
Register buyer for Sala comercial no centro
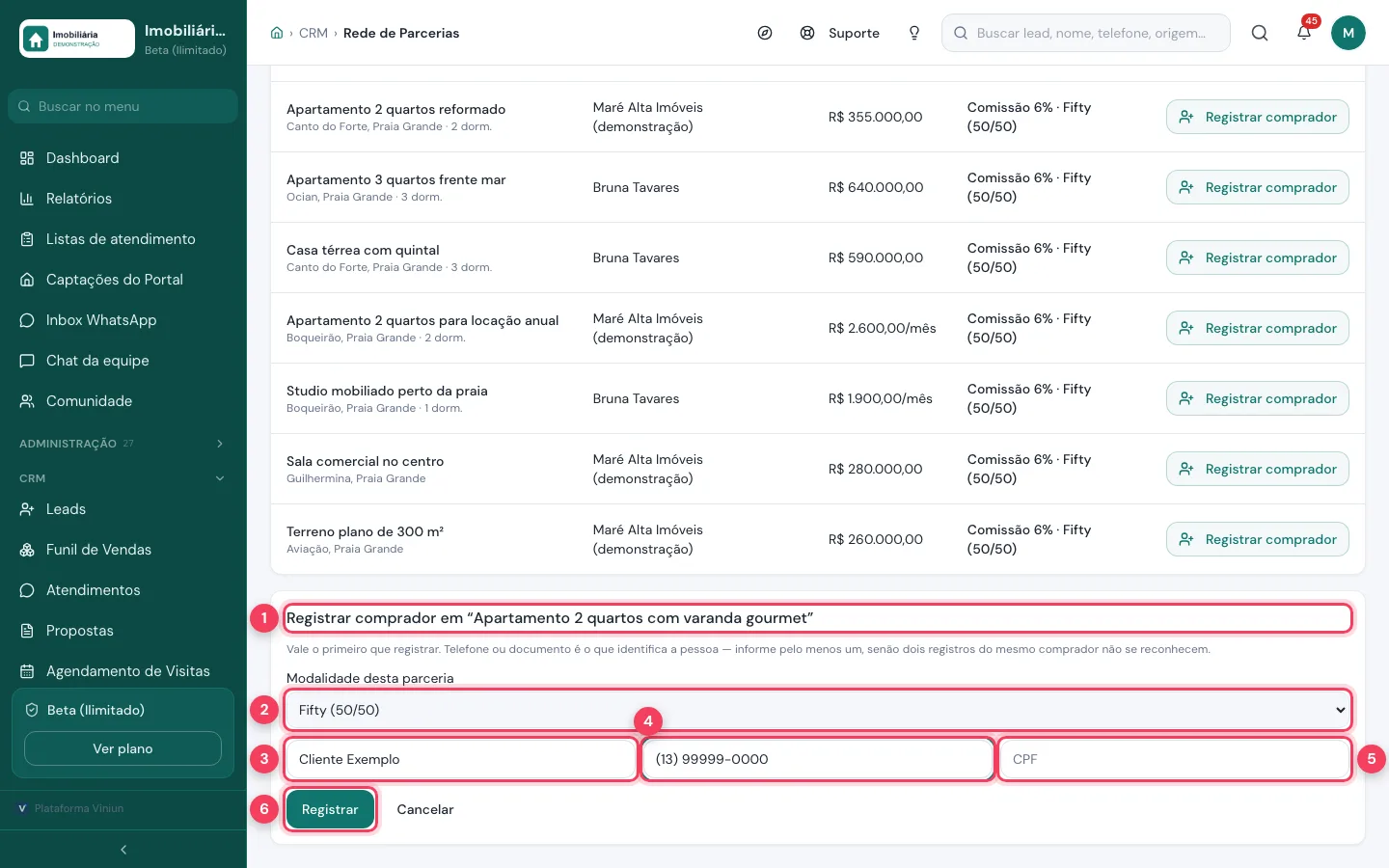[1258, 469]
